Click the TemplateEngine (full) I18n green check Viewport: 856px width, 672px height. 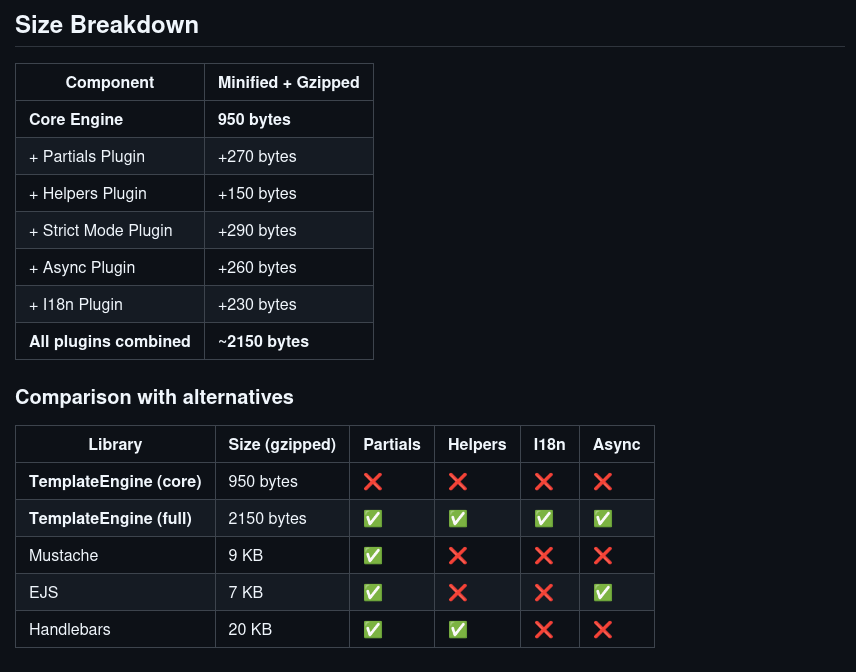click(x=544, y=519)
